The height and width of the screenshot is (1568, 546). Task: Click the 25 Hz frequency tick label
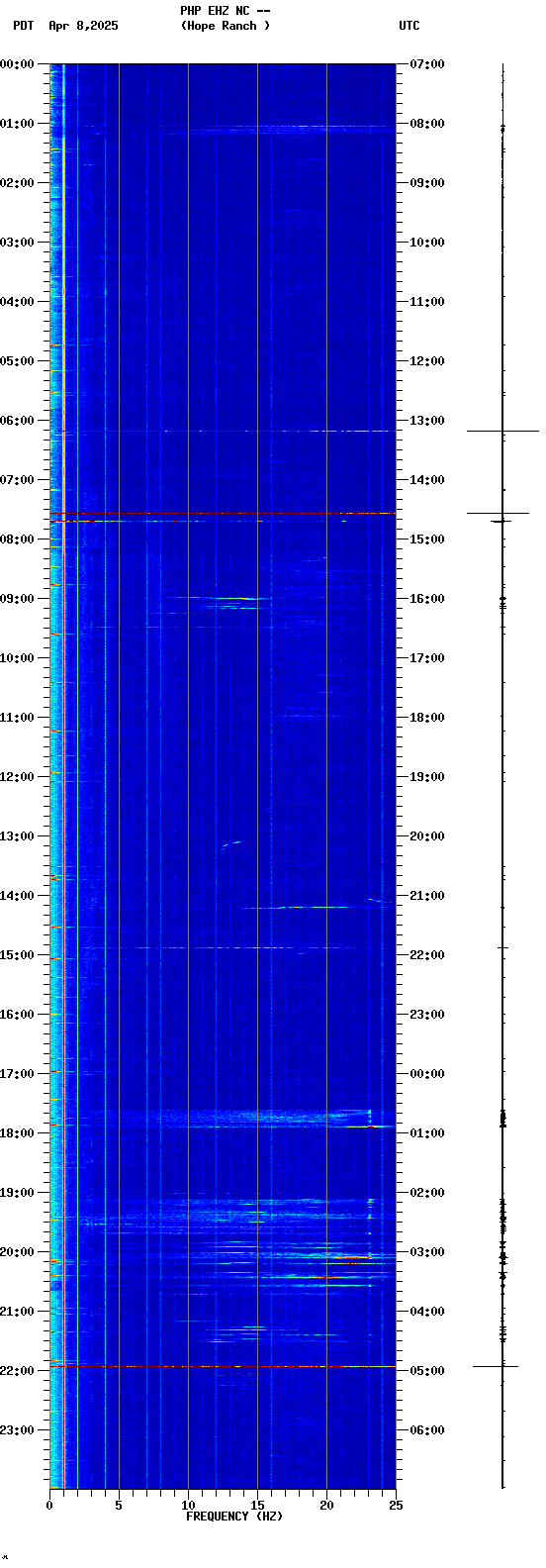396,1506
